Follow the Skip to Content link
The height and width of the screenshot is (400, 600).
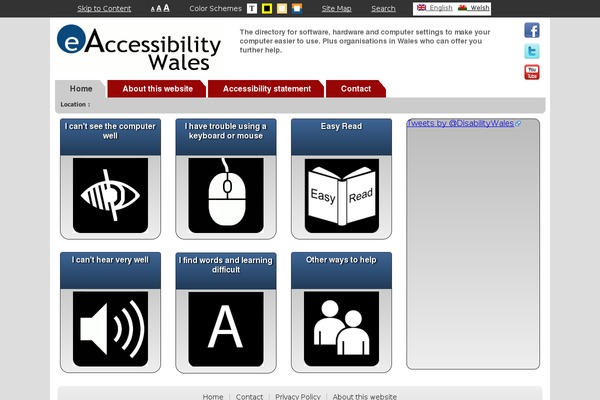click(104, 8)
